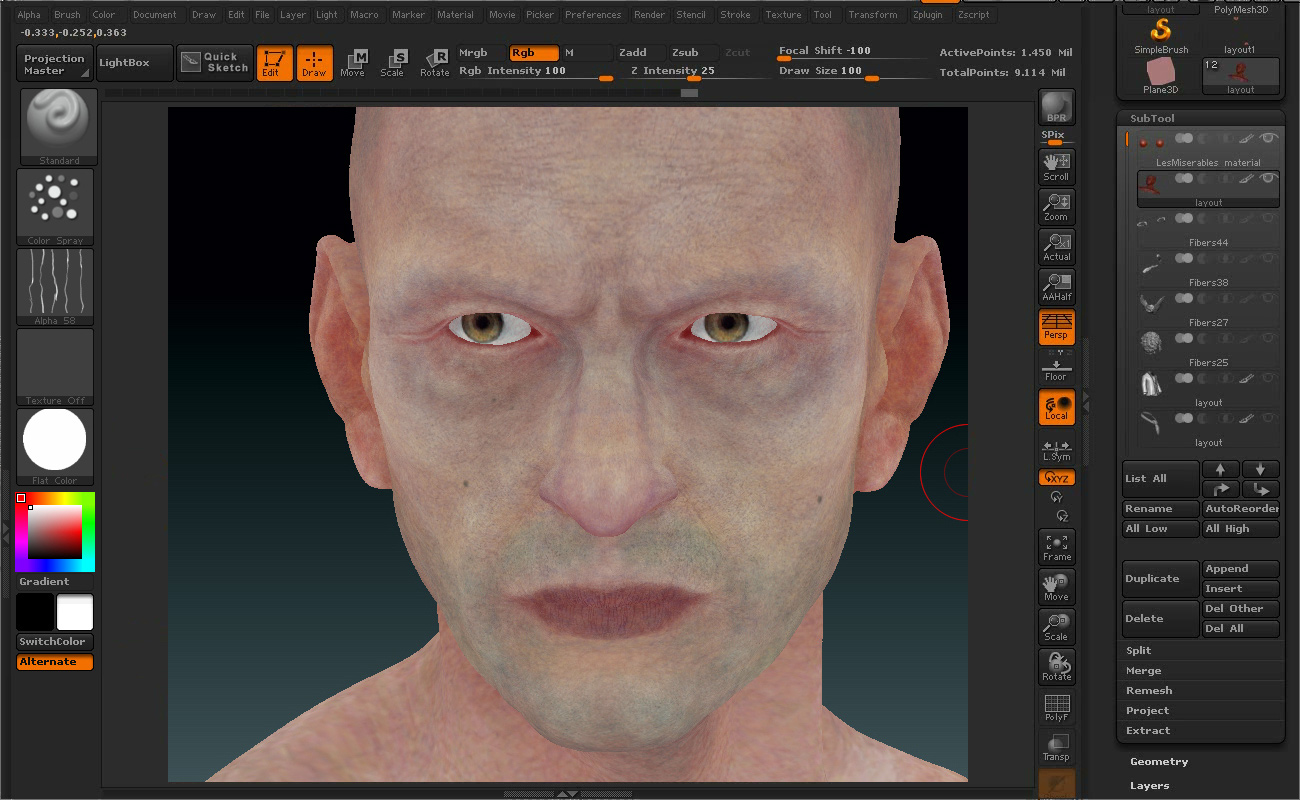Activate the Rotate mode in top bar
This screenshot has height=800, width=1300.
pos(434,62)
